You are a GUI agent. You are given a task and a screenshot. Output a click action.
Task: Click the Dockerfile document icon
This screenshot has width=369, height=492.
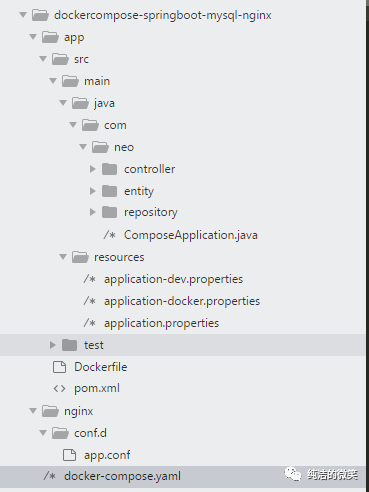click(59, 367)
